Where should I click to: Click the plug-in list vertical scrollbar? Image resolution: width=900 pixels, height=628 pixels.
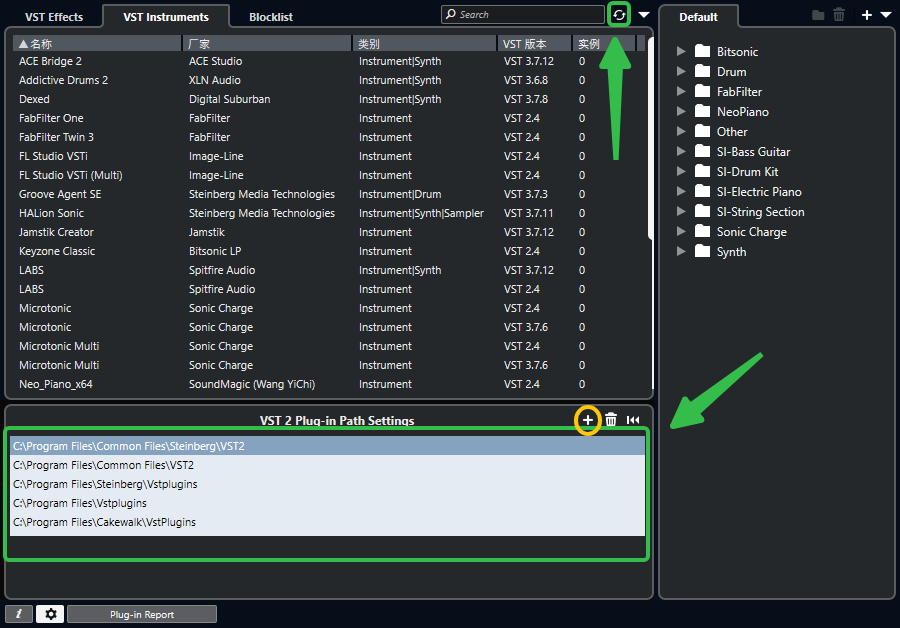[x=650, y=138]
